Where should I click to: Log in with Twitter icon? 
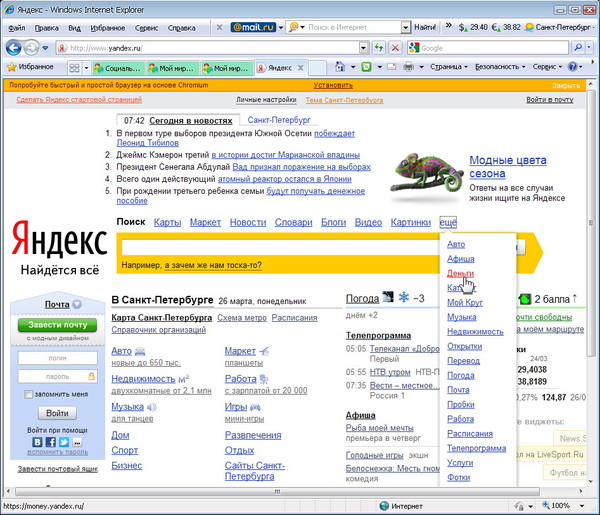click(x=64, y=442)
